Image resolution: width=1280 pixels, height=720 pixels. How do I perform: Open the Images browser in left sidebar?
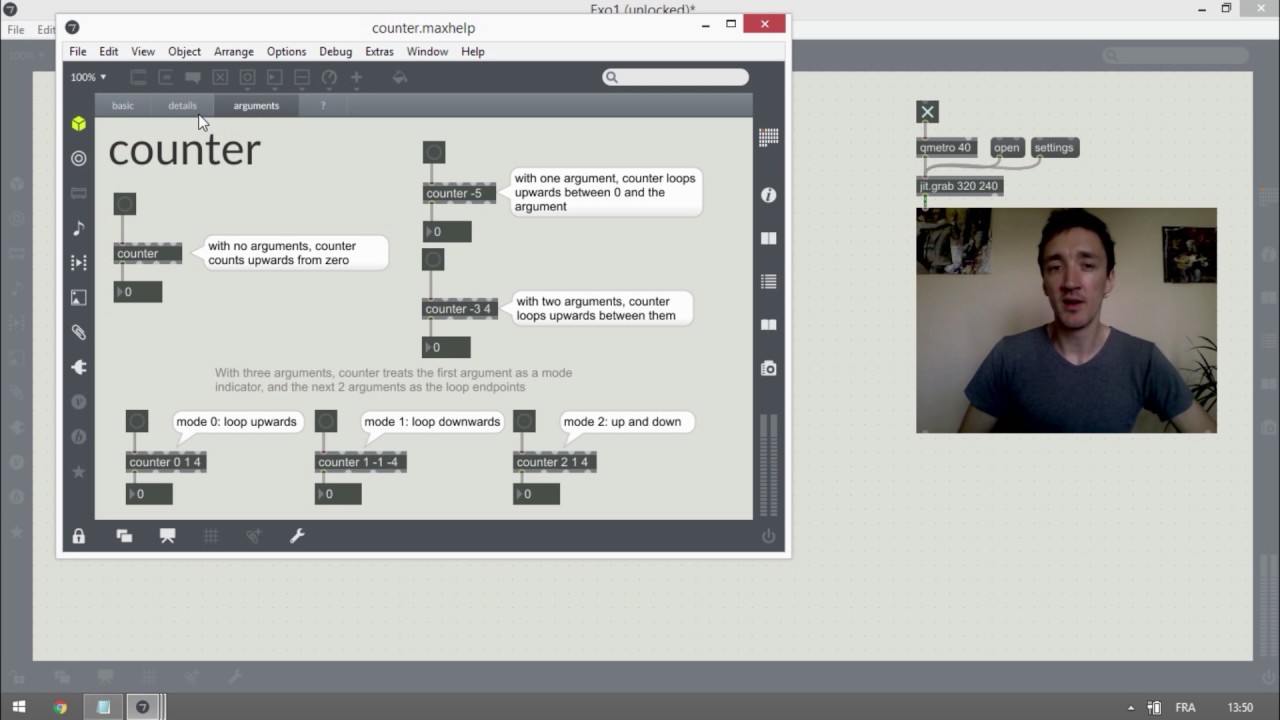[79, 297]
